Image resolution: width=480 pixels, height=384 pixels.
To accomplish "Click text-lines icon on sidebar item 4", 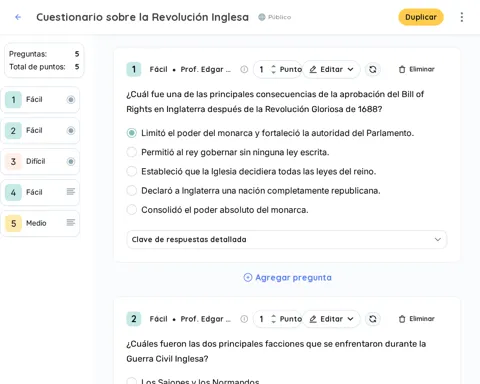I will pyautogui.click(x=71, y=192).
